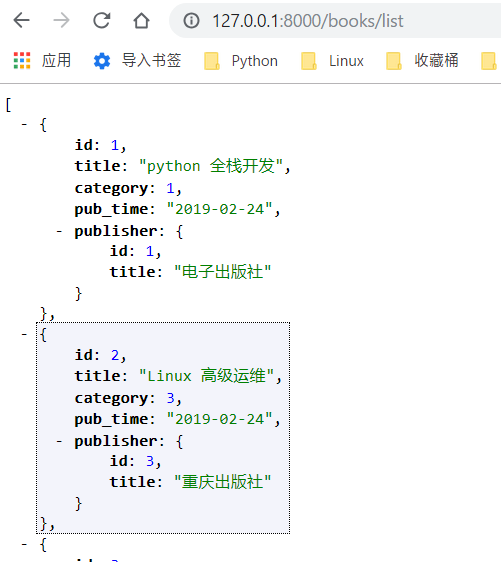Open the Linux bookmark folder label
Screen dimensions: 501x562
point(346,61)
